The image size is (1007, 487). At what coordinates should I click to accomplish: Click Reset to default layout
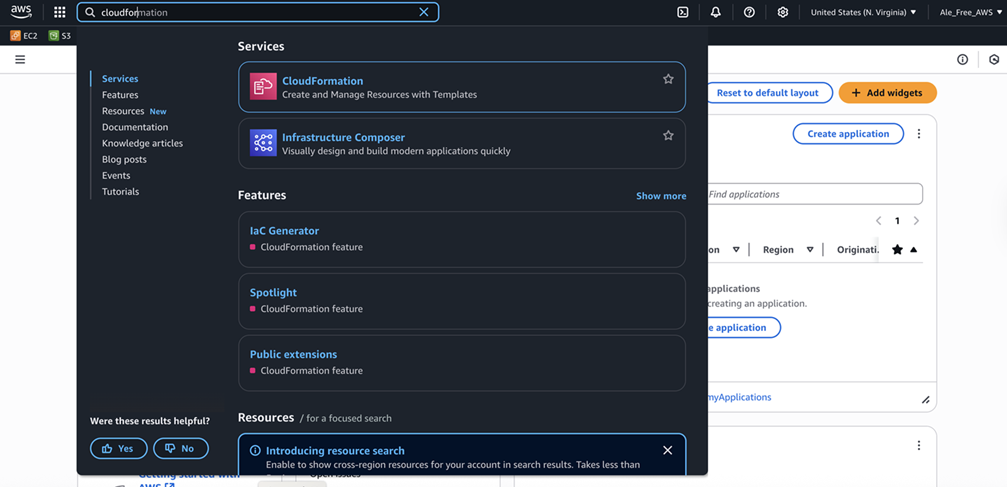click(x=768, y=93)
